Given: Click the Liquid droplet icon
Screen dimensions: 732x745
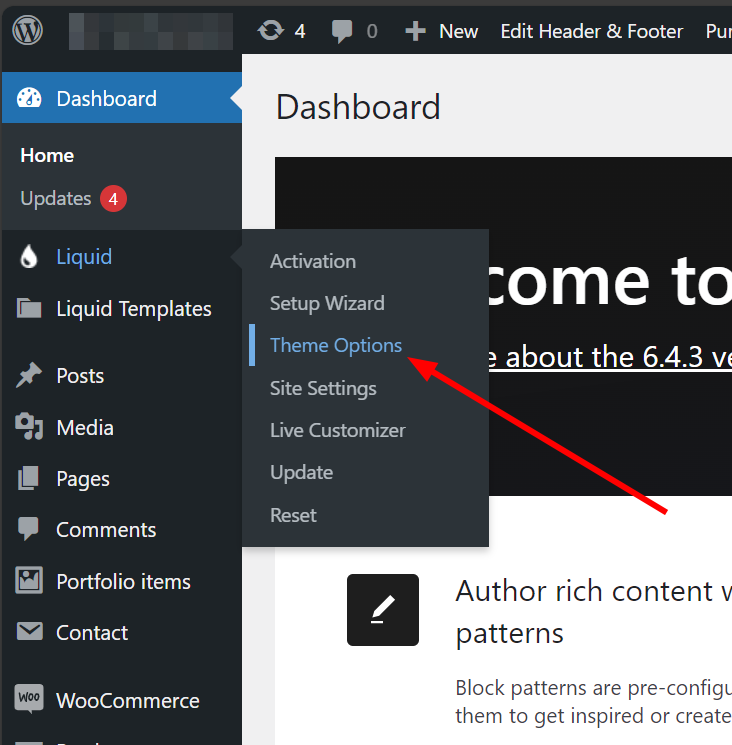Looking at the screenshot, I should [x=29, y=257].
